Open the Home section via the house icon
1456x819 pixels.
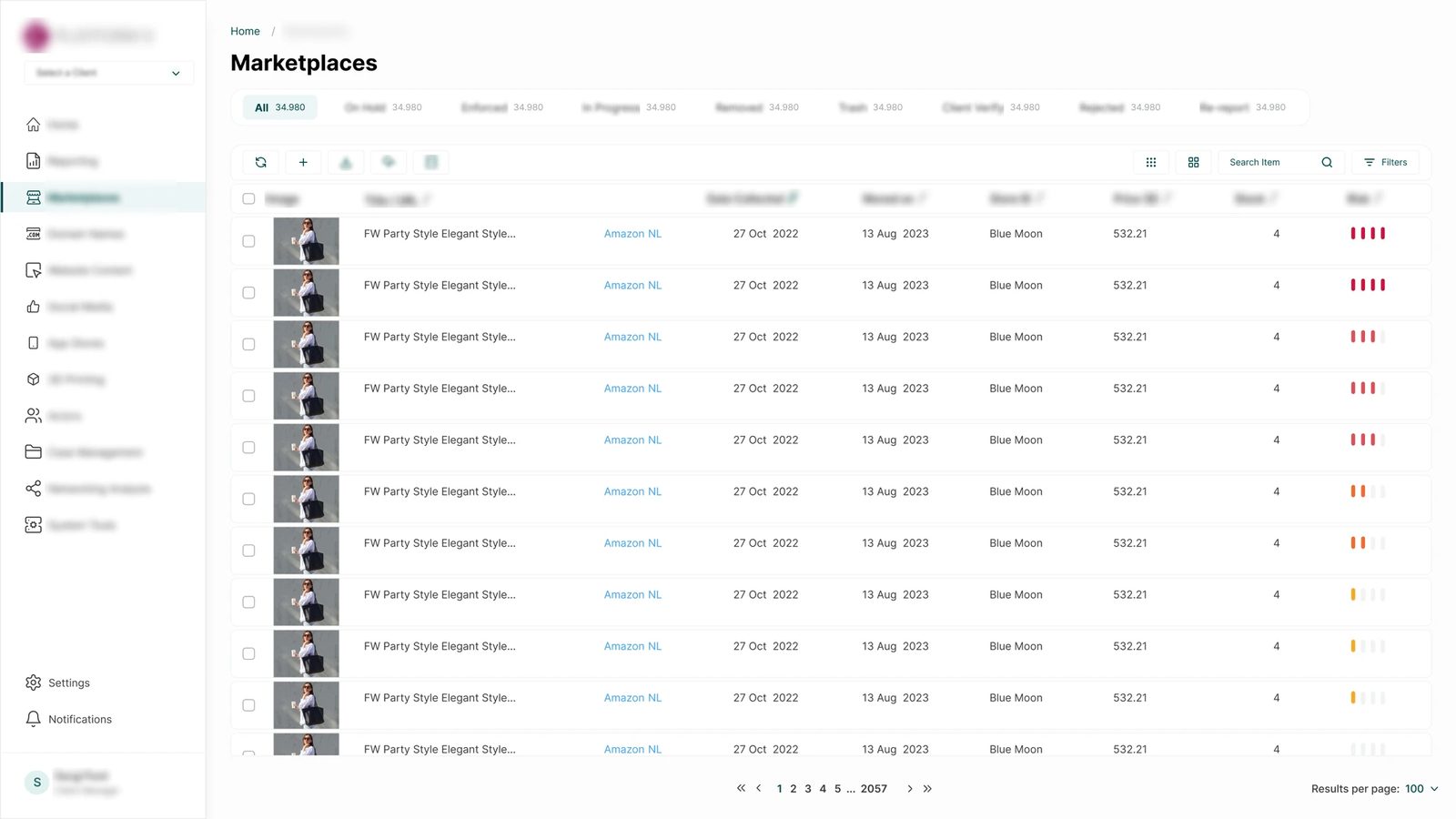click(x=34, y=125)
